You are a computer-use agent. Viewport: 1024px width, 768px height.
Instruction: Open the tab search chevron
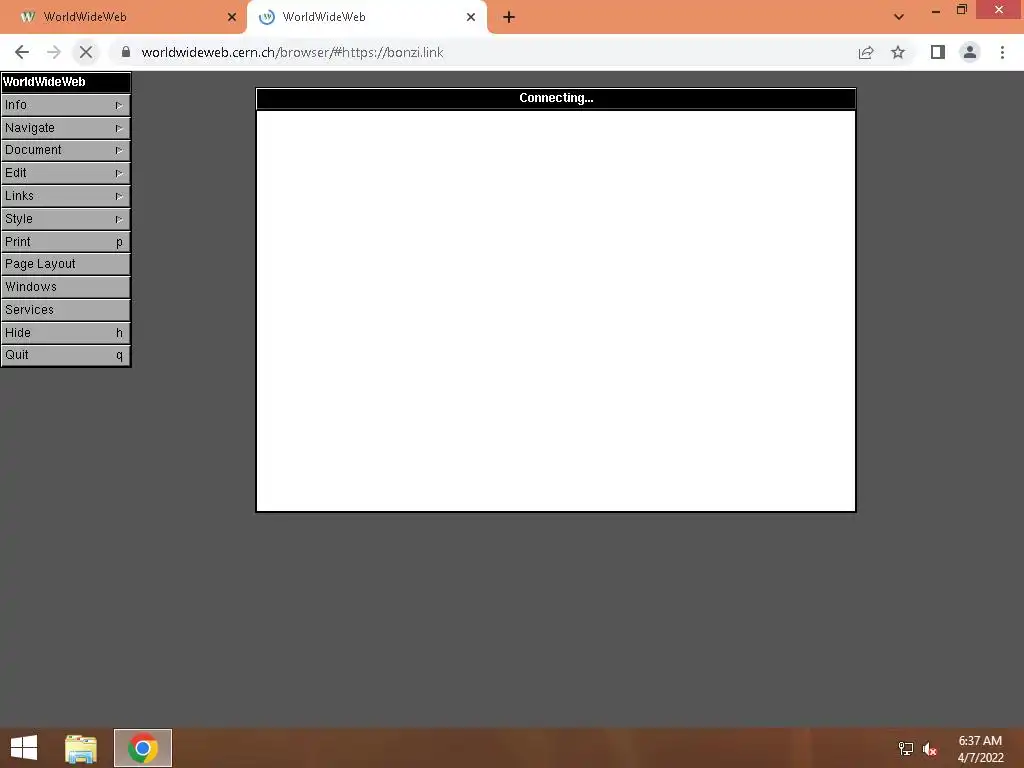(x=899, y=17)
